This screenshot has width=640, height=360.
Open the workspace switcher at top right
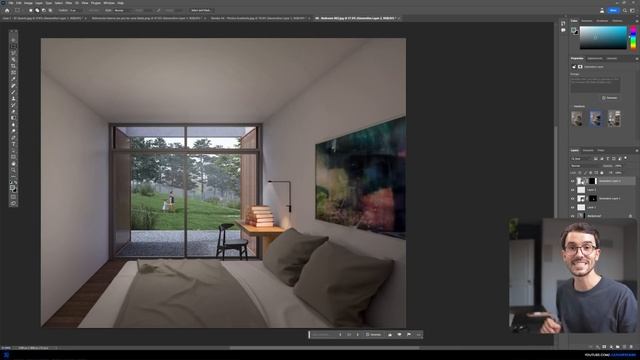click(632, 10)
